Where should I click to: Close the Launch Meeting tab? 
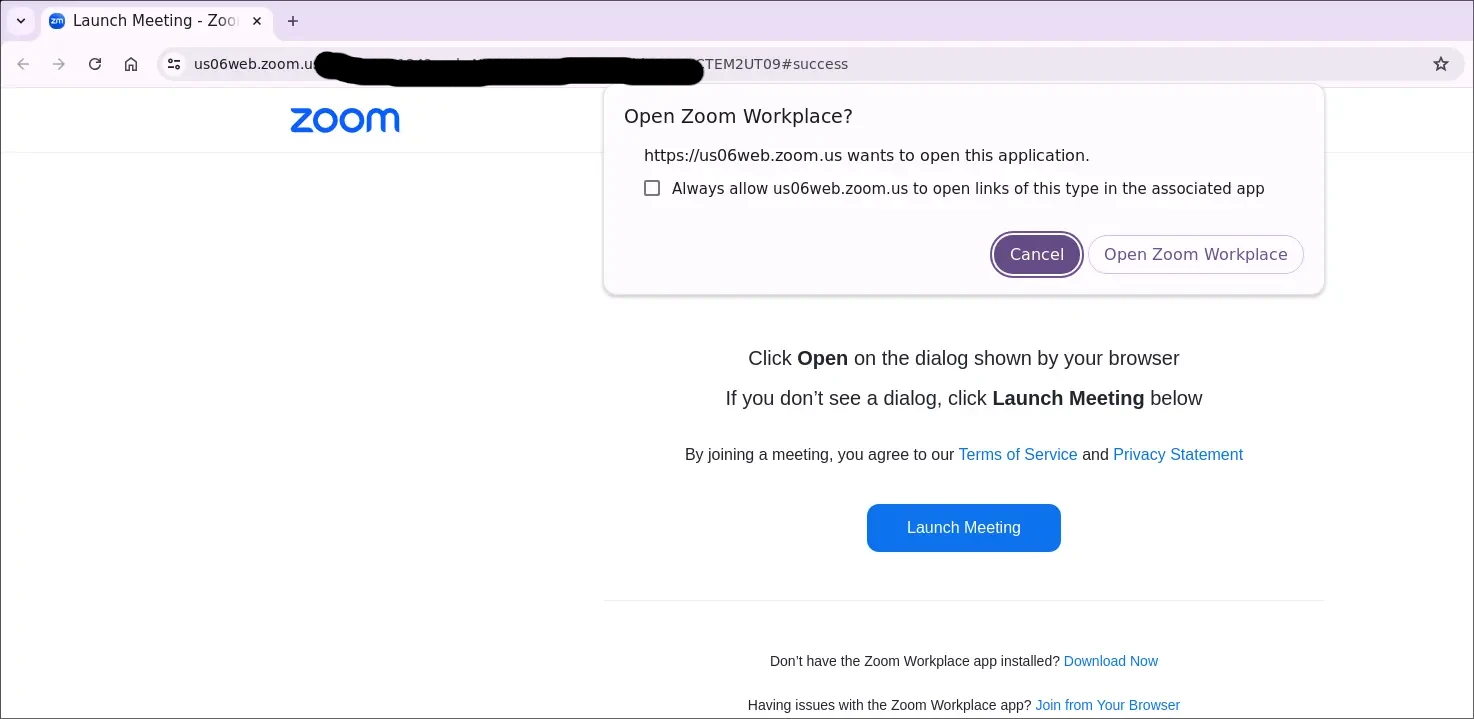click(x=257, y=21)
